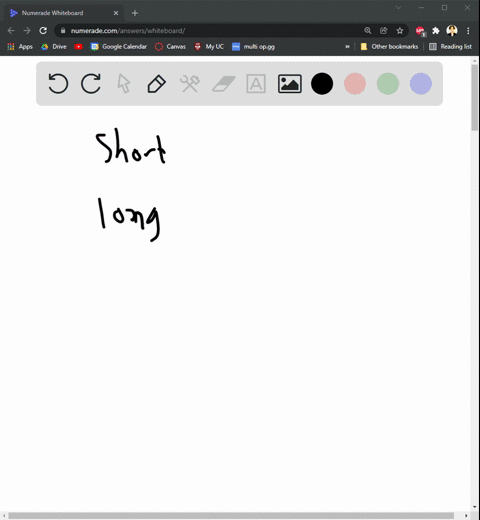Open the red extension icon with badge
Image resolution: width=480 pixels, height=520 pixels.
(x=420, y=31)
